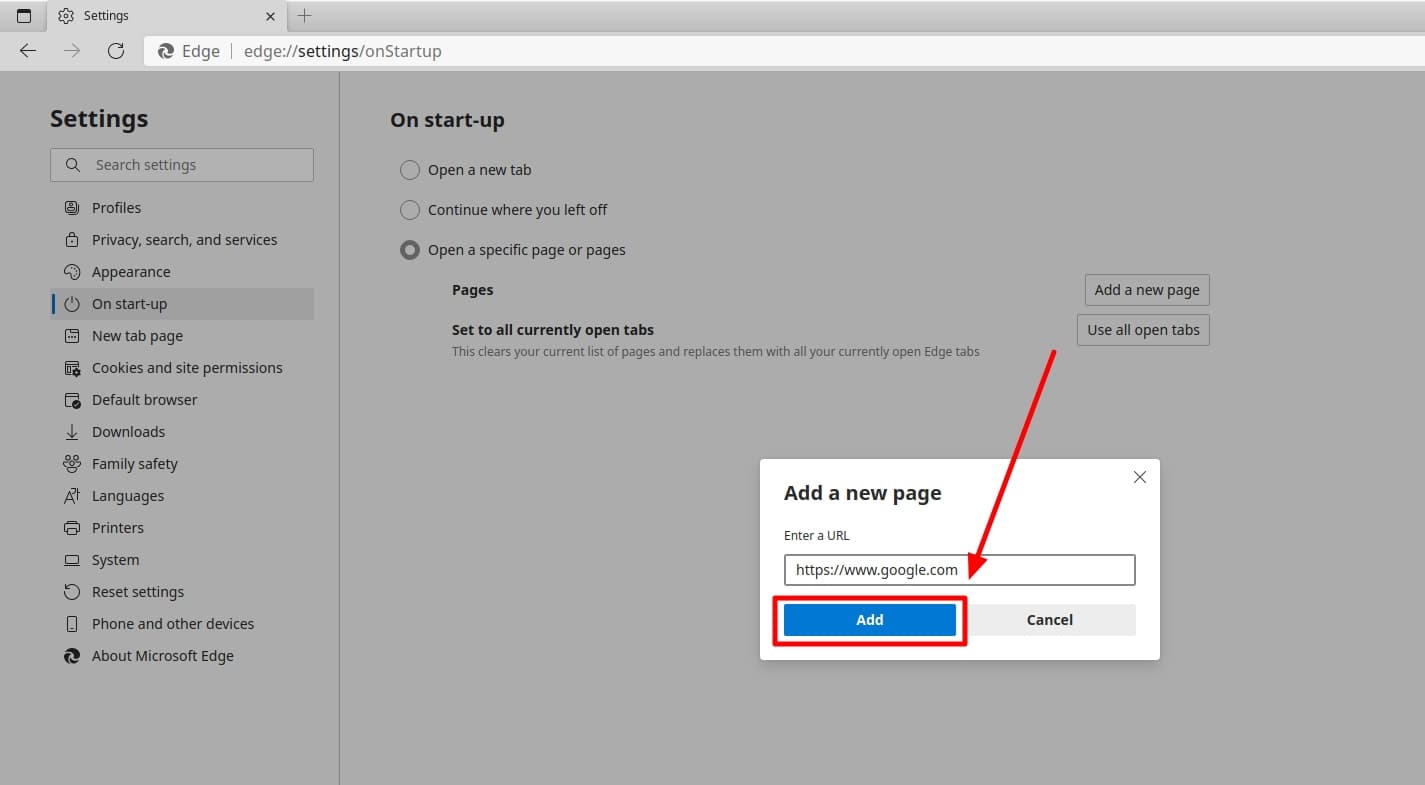
Task: Go to Cookies and site permissions
Action: 186,367
